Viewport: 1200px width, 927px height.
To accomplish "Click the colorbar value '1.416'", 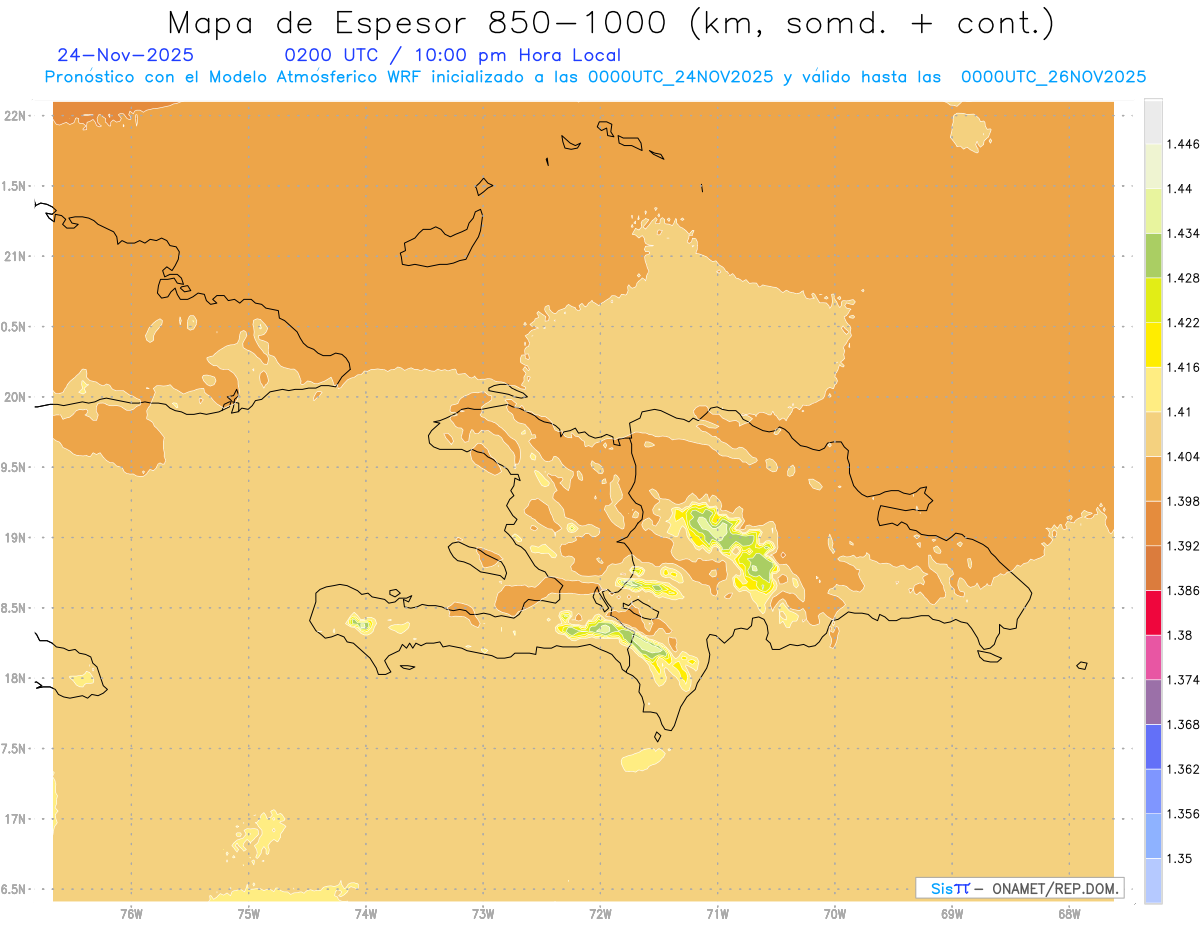I will (1185, 368).
